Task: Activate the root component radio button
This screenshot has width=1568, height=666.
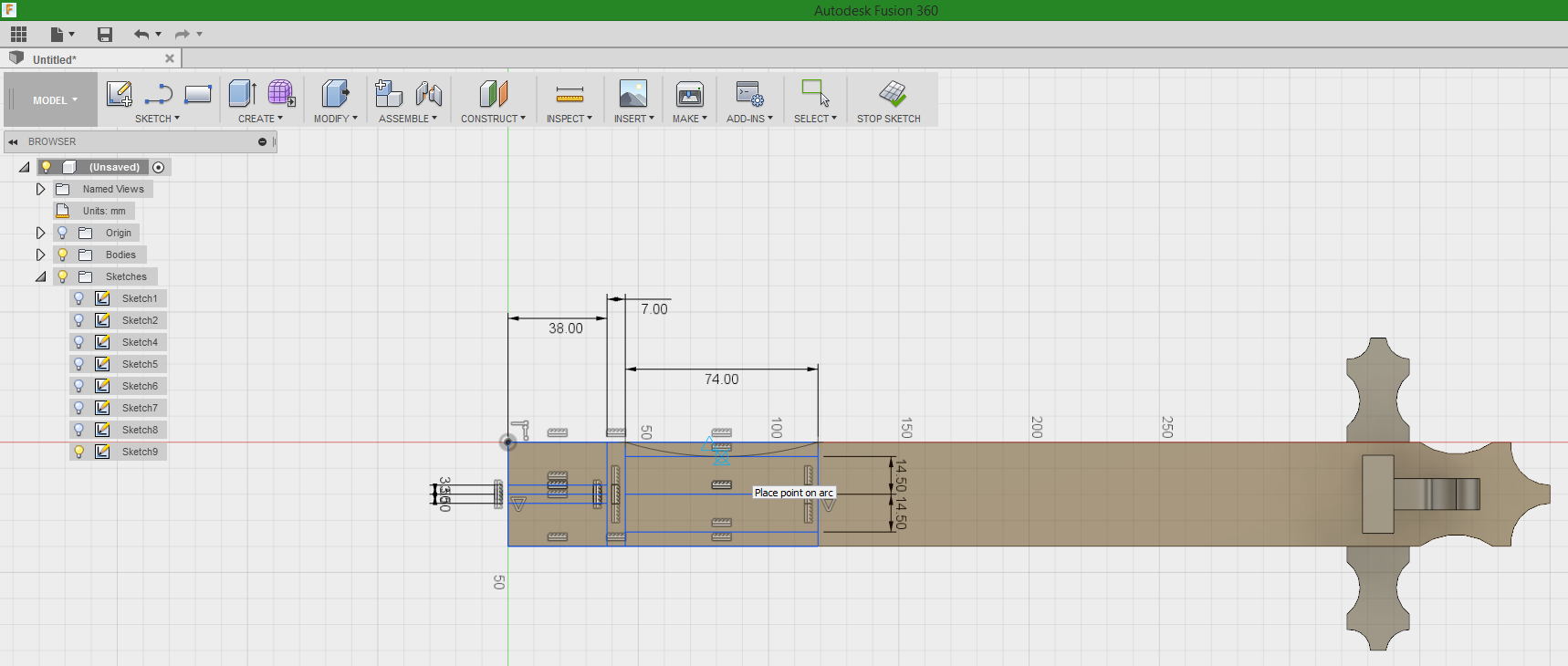Action: click(x=159, y=167)
